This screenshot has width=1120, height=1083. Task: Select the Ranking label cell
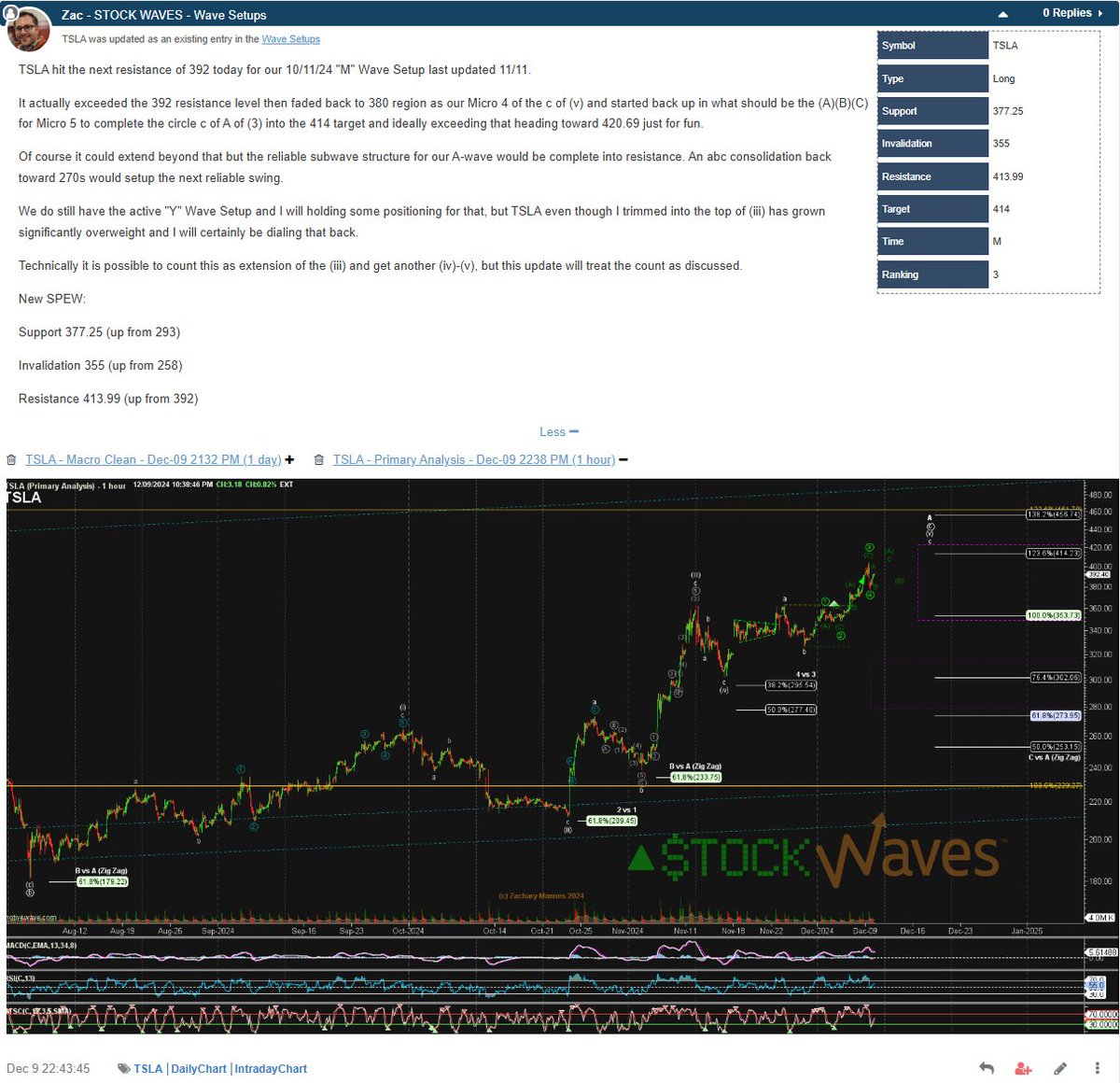[933, 274]
